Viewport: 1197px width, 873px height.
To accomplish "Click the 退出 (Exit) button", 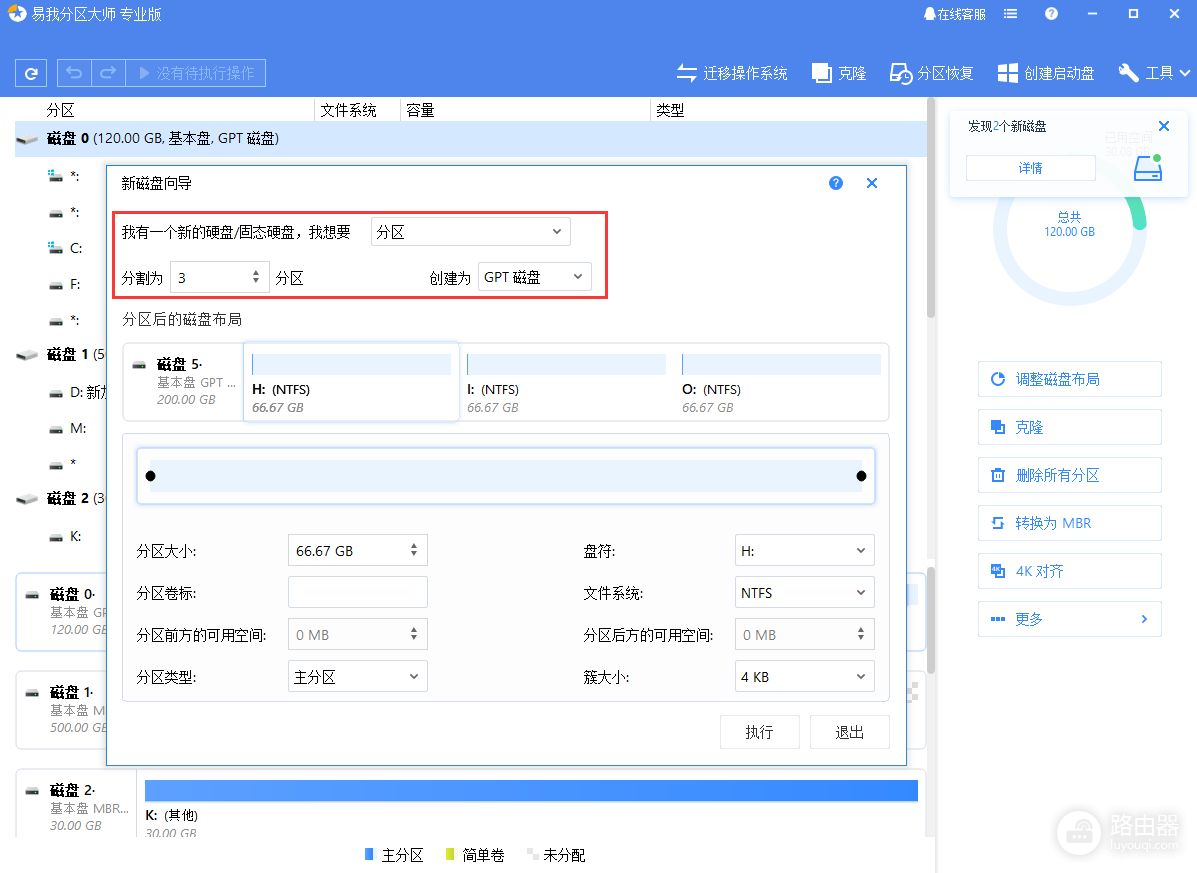I will coord(849,732).
